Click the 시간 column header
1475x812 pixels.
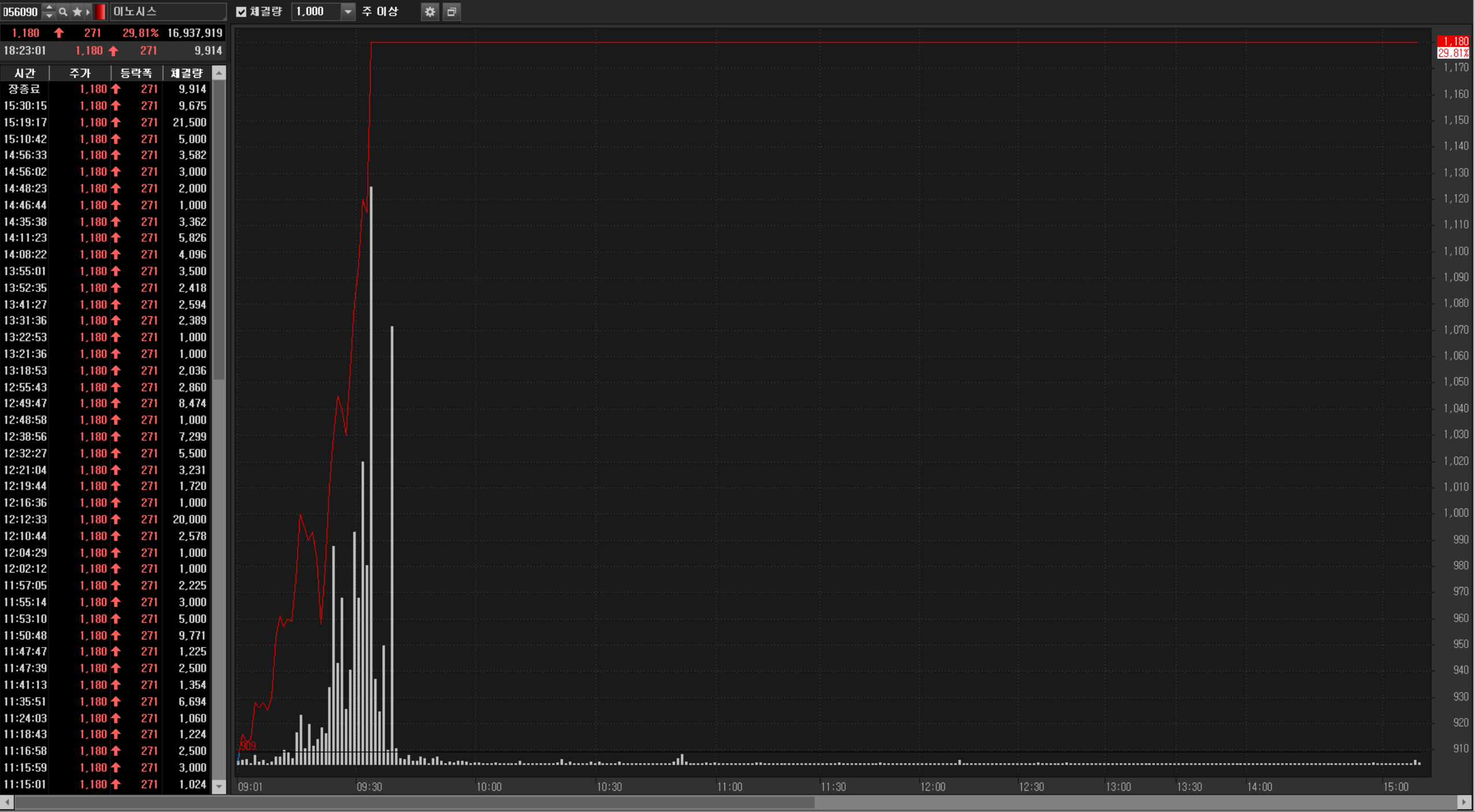(25, 73)
